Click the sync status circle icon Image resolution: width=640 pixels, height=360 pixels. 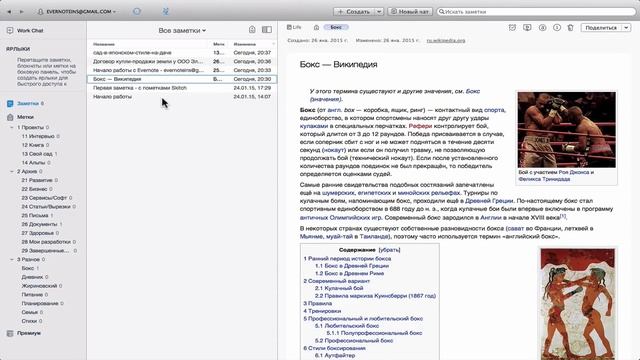pos(137,11)
